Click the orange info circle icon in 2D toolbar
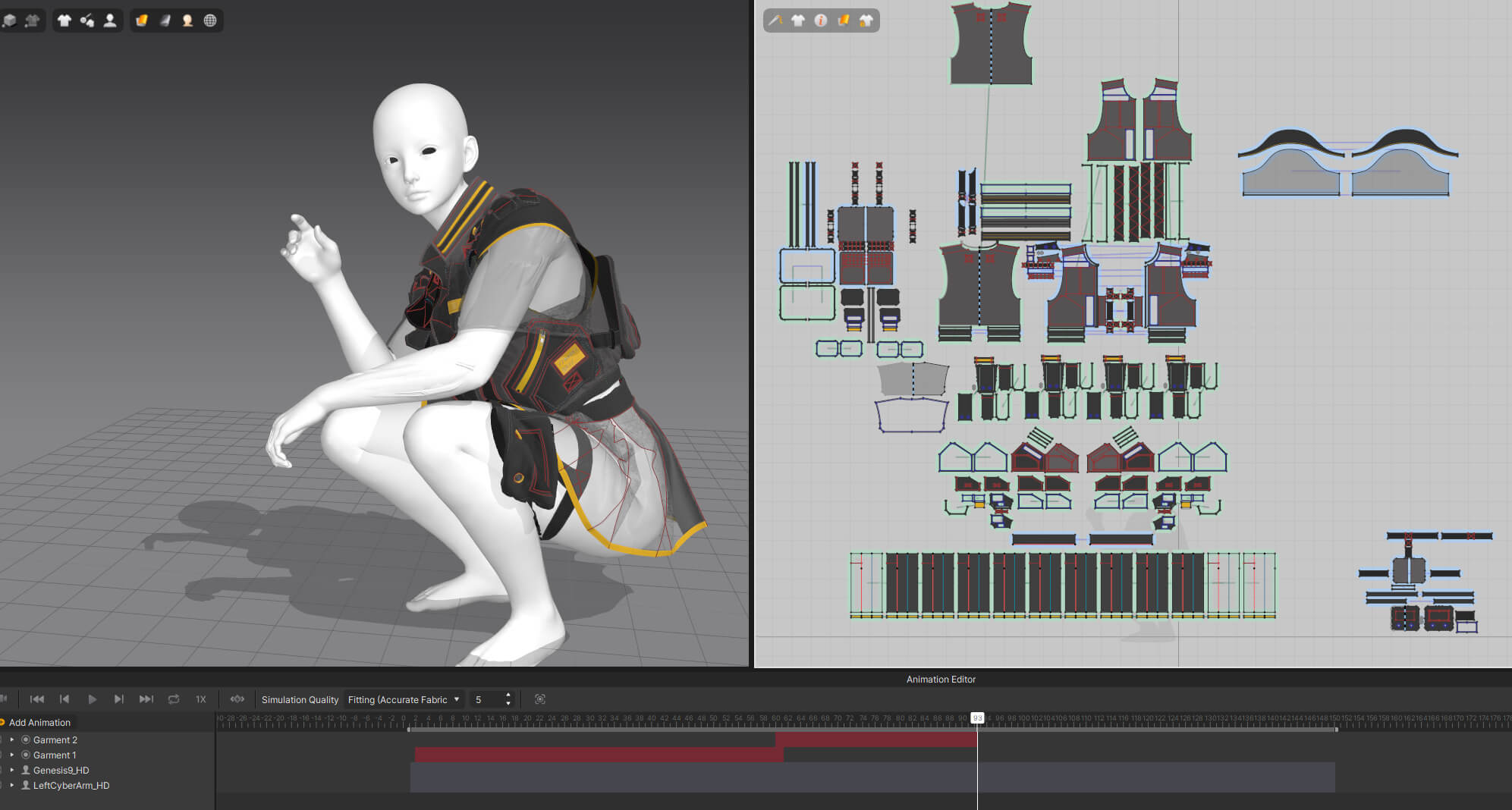The width and height of the screenshot is (1512, 810). tap(821, 20)
